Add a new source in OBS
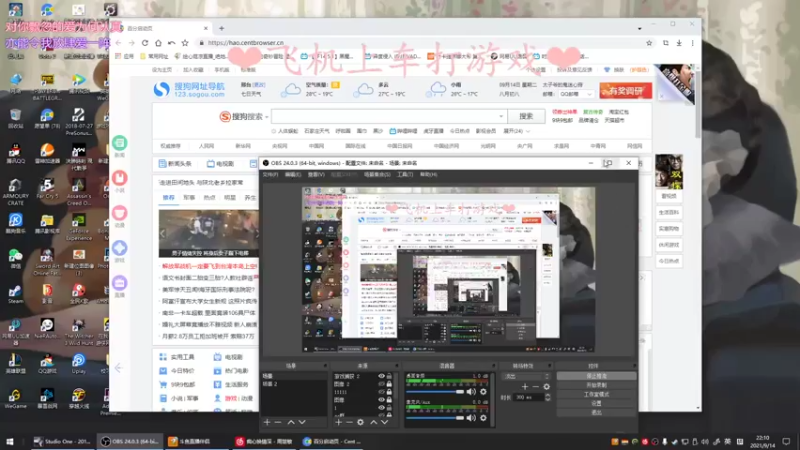This screenshot has height=450, width=800. [338, 422]
